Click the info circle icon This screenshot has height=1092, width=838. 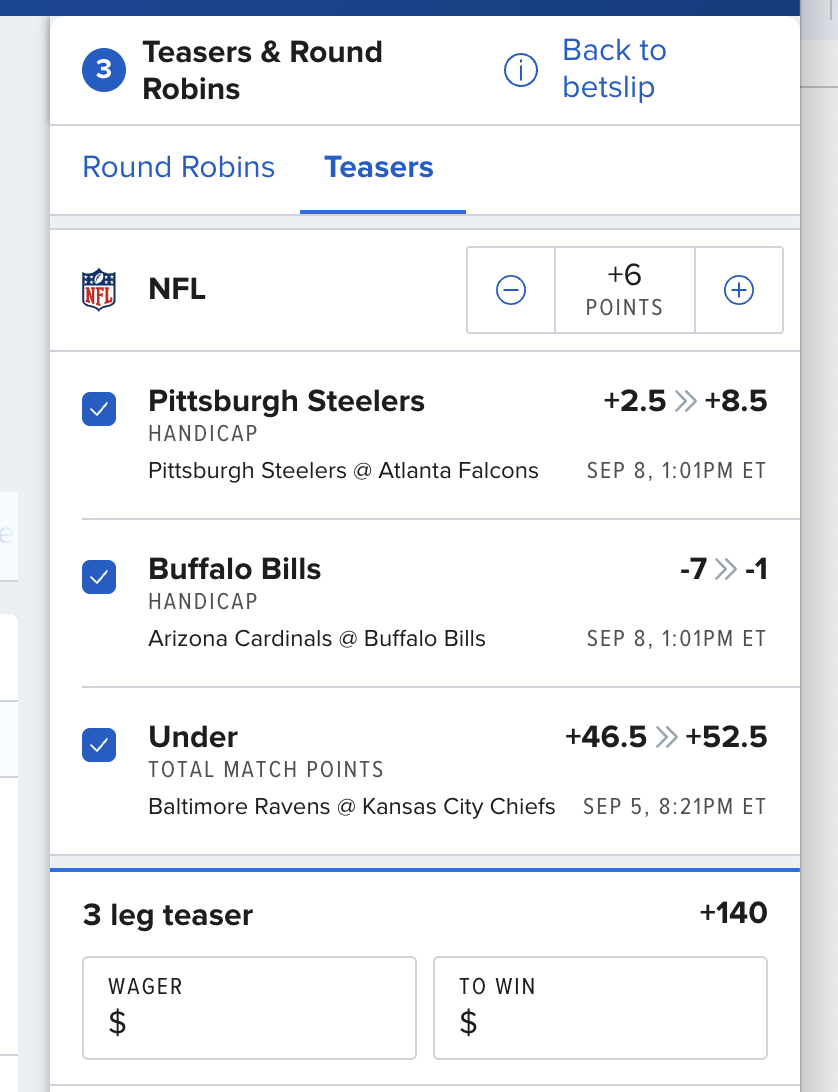point(520,70)
